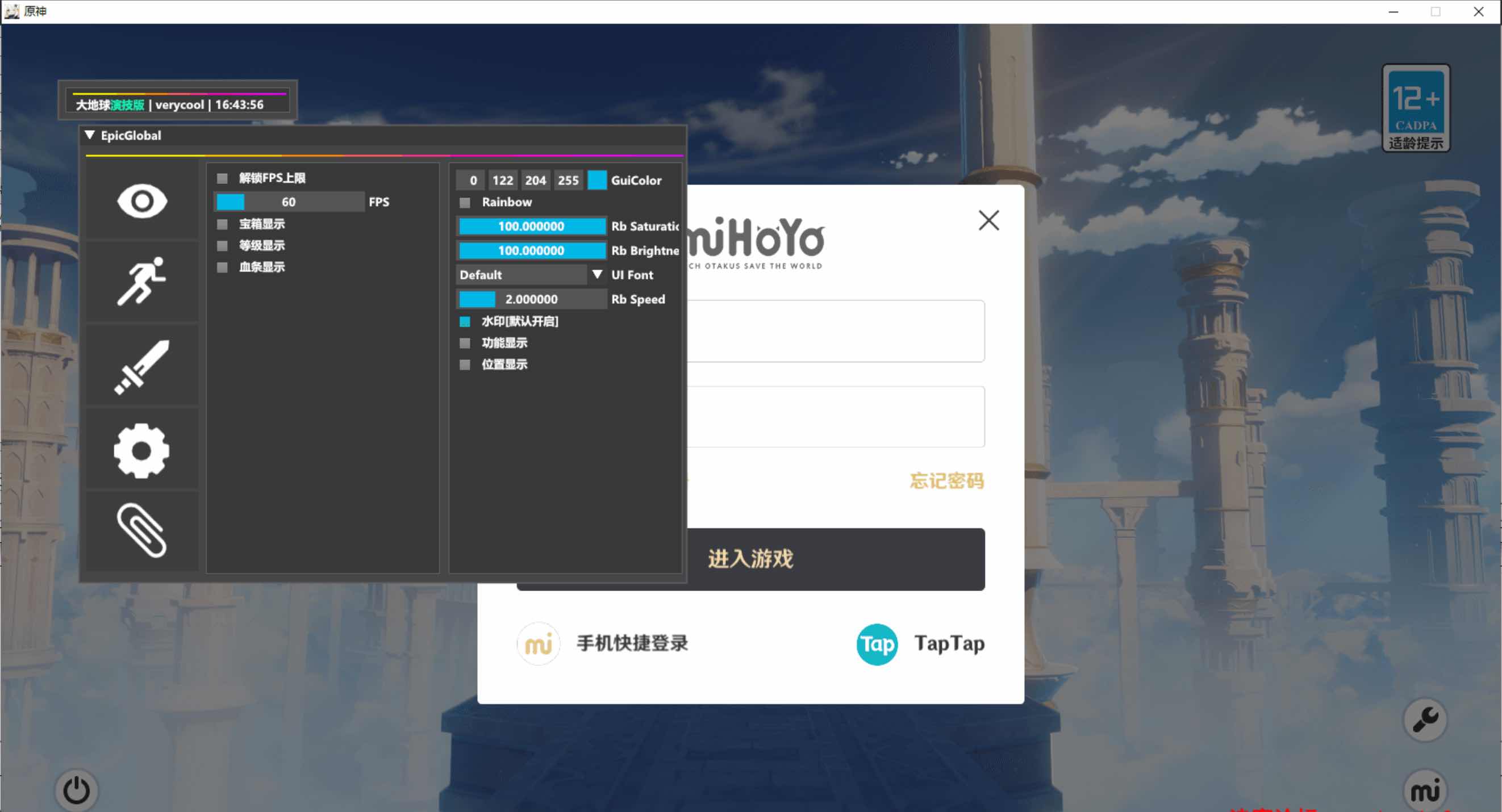Click the Rb Brightness slider
The width and height of the screenshot is (1502, 812).
531,250
